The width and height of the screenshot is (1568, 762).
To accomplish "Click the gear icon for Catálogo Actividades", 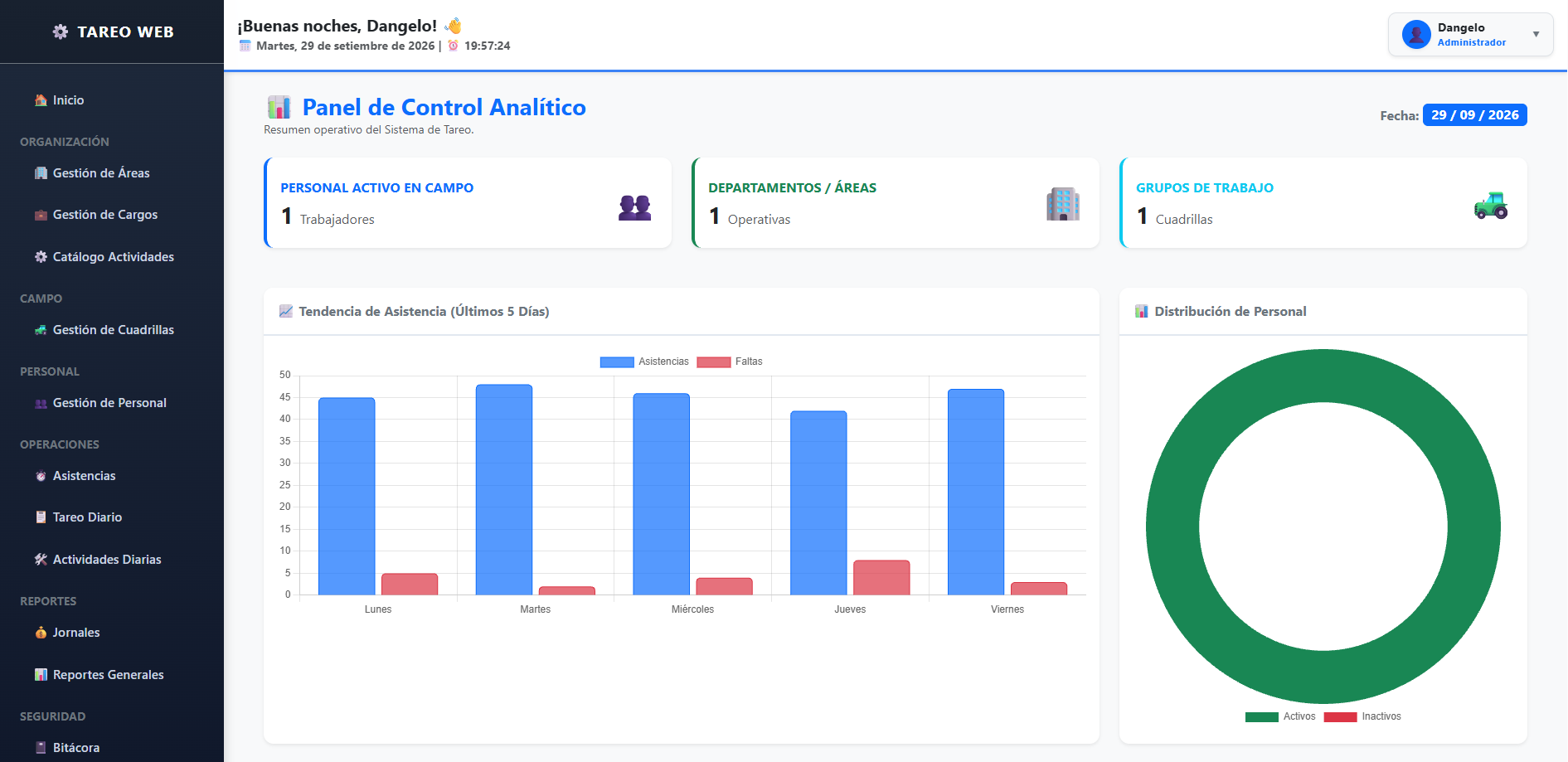I will 41,257.
